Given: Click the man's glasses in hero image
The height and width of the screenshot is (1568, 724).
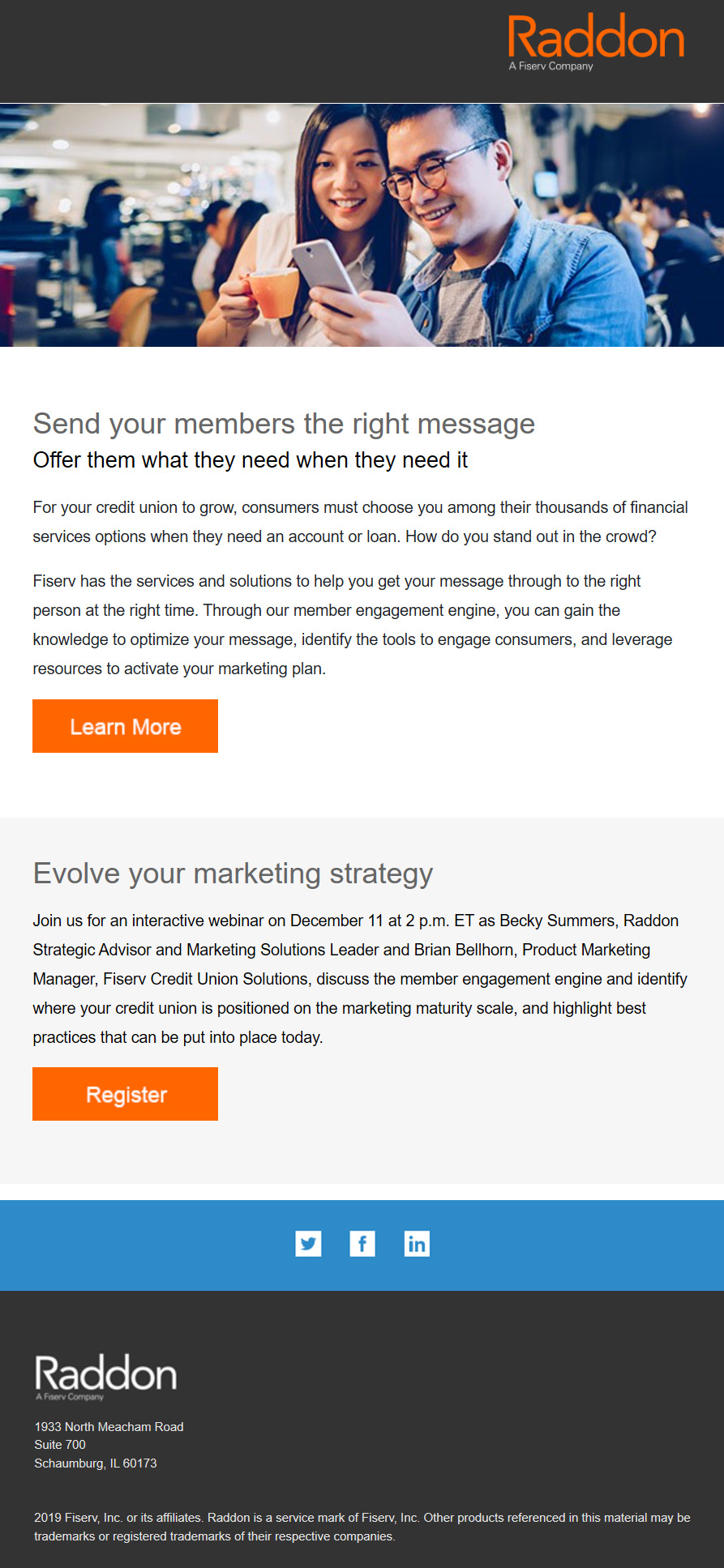Looking at the screenshot, I should (x=436, y=168).
